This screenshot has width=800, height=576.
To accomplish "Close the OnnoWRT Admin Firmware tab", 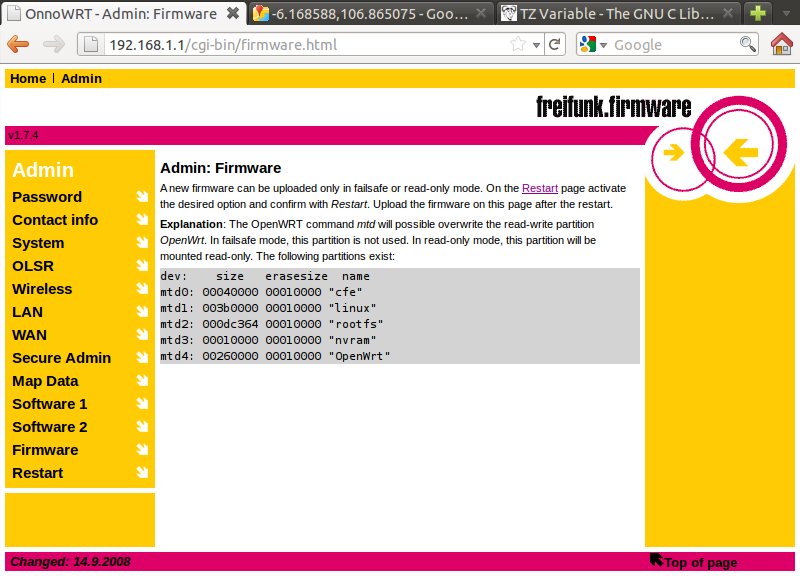I will 233,14.
